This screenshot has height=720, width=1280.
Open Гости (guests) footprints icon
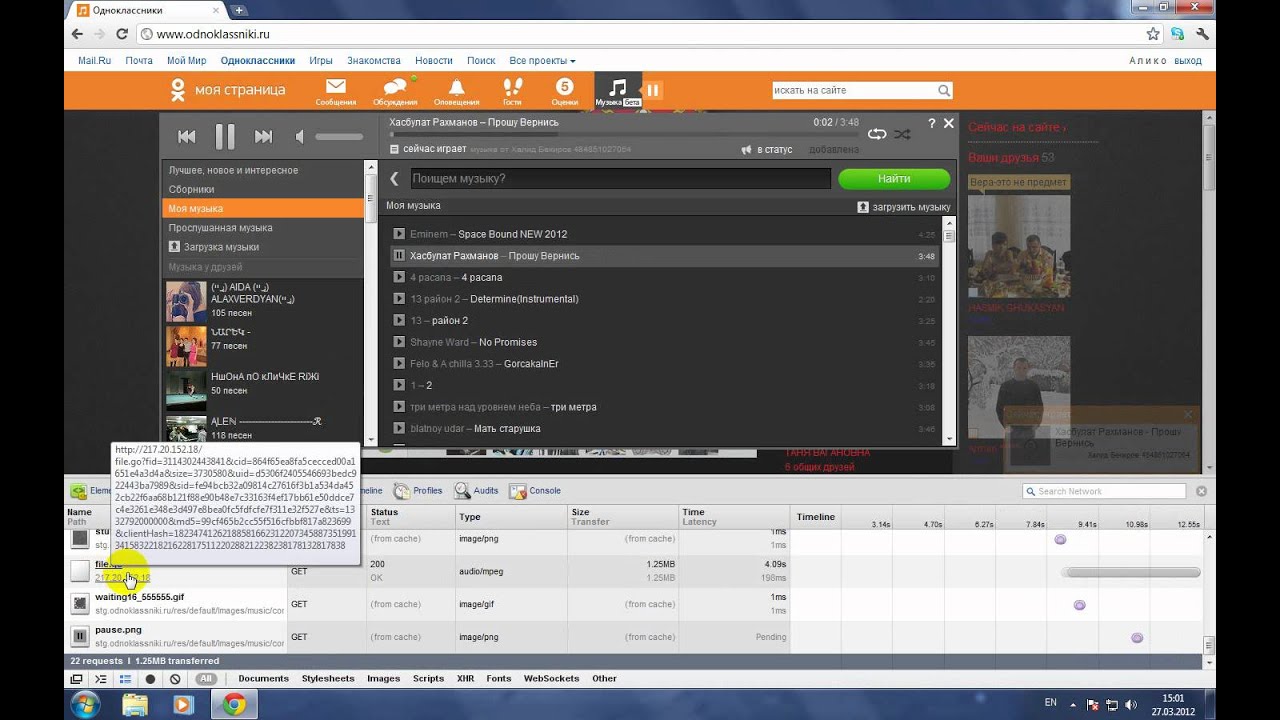tap(512, 92)
